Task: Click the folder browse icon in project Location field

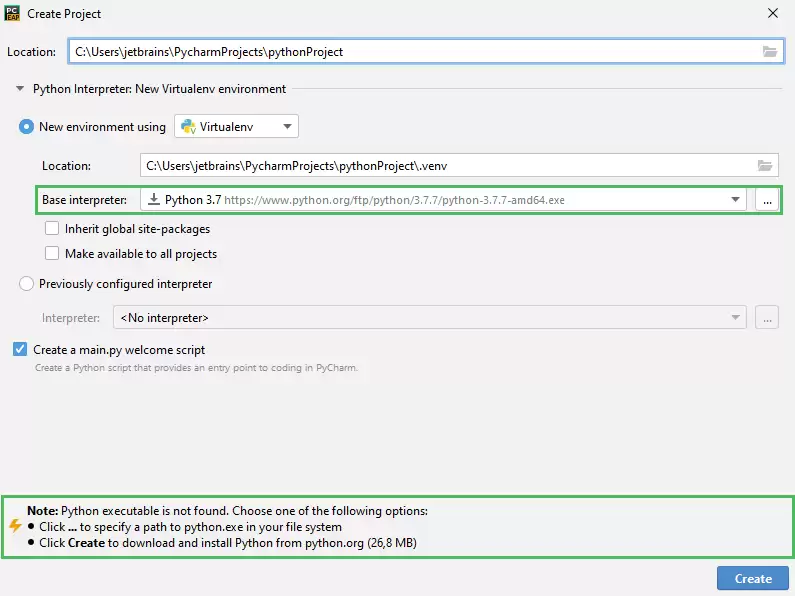Action: (770, 51)
